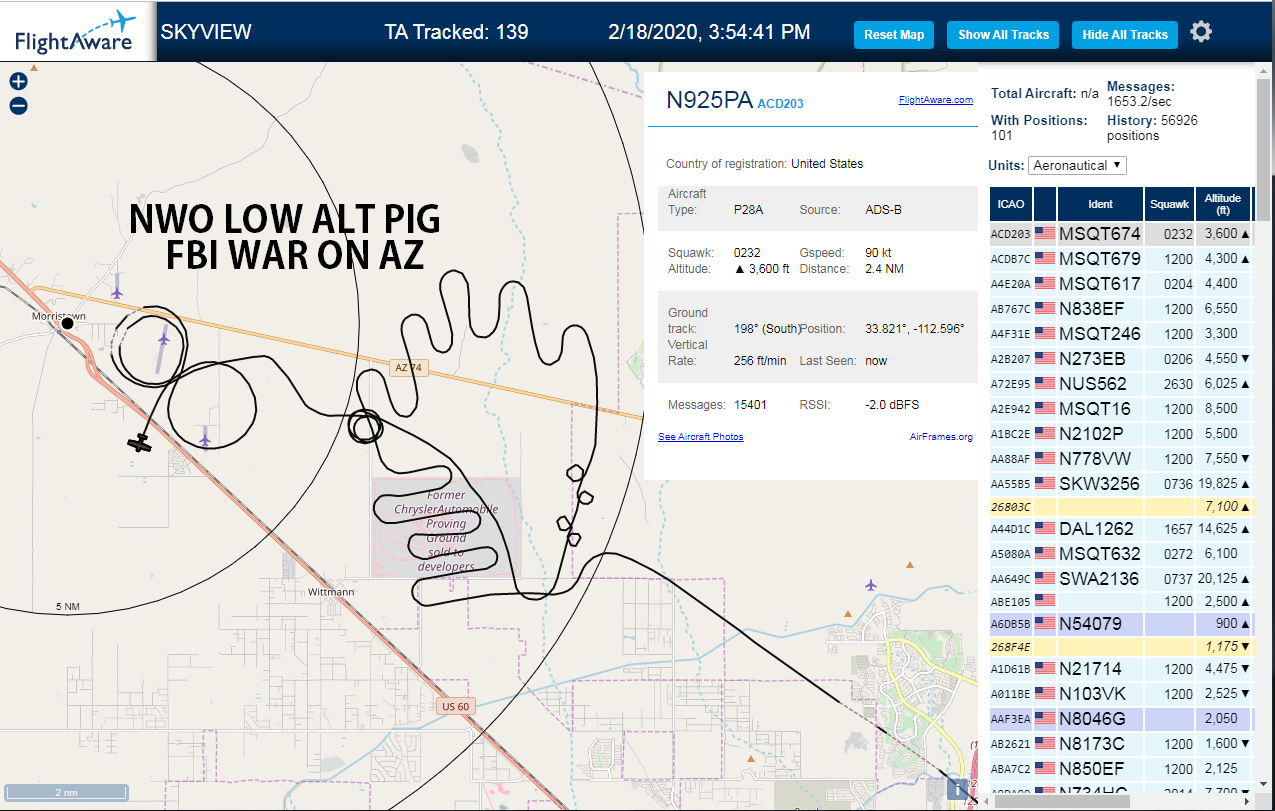The width and height of the screenshot is (1275, 811).
Task: Select the N8173C aircraft row
Action: (1121, 744)
